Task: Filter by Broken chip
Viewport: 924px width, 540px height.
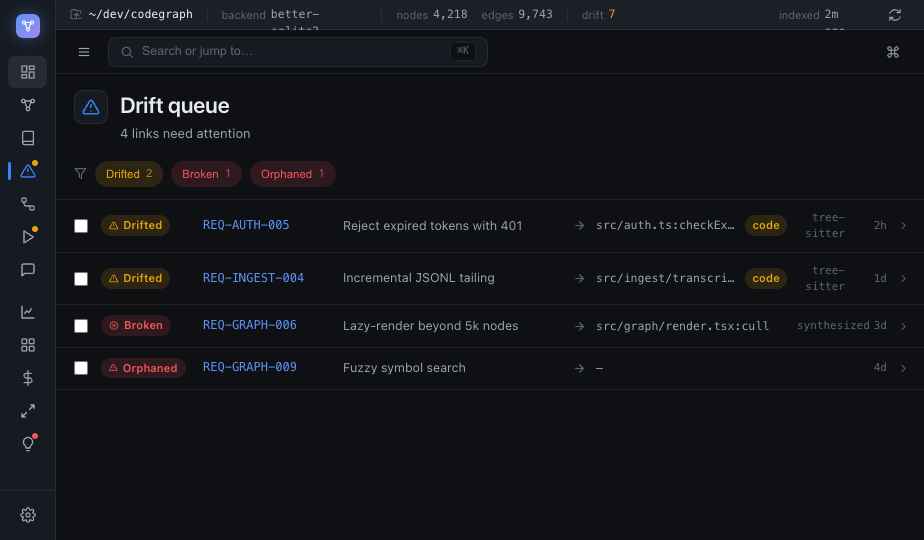Action: 206,174
